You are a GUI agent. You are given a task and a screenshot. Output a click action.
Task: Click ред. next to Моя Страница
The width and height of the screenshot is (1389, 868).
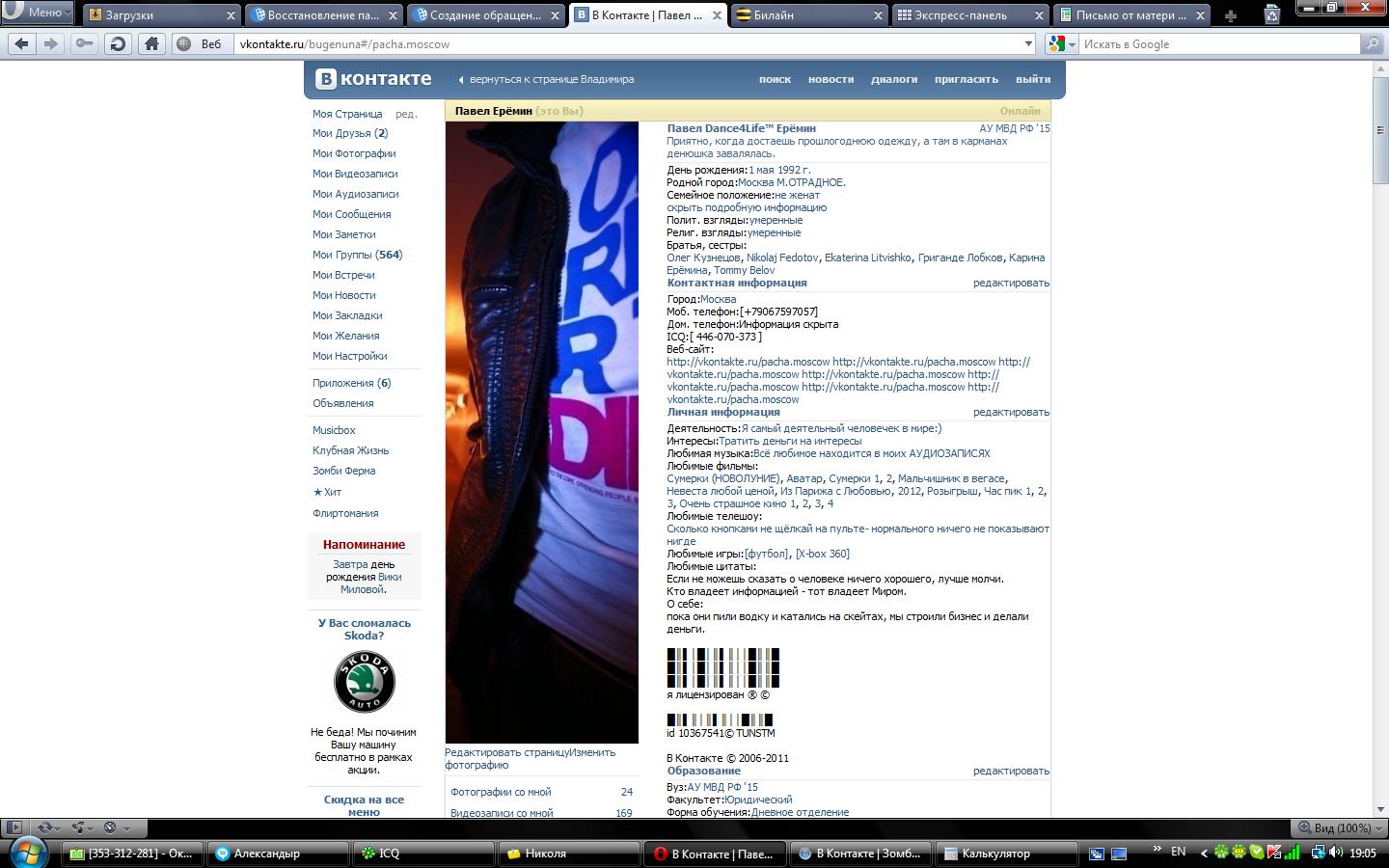tap(406, 114)
